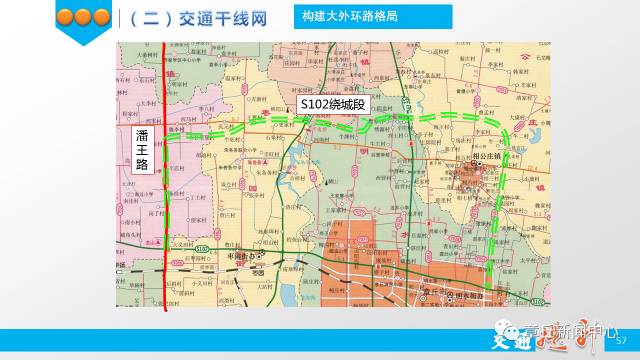Select the S102 road badge at map's right edge
This screenshot has width=640, height=360.
click(x=538, y=302)
